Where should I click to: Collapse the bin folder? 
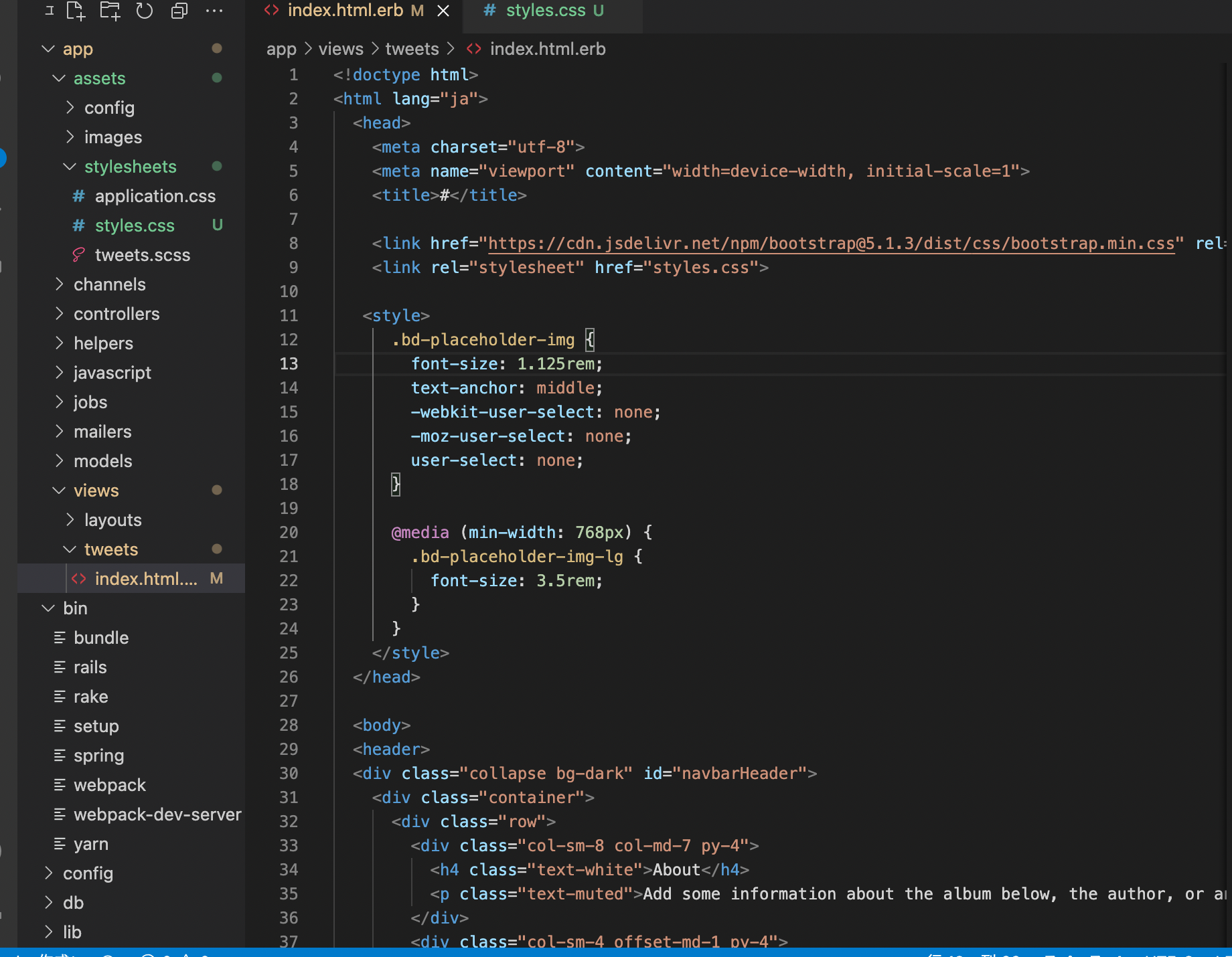(x=48, y=608)
